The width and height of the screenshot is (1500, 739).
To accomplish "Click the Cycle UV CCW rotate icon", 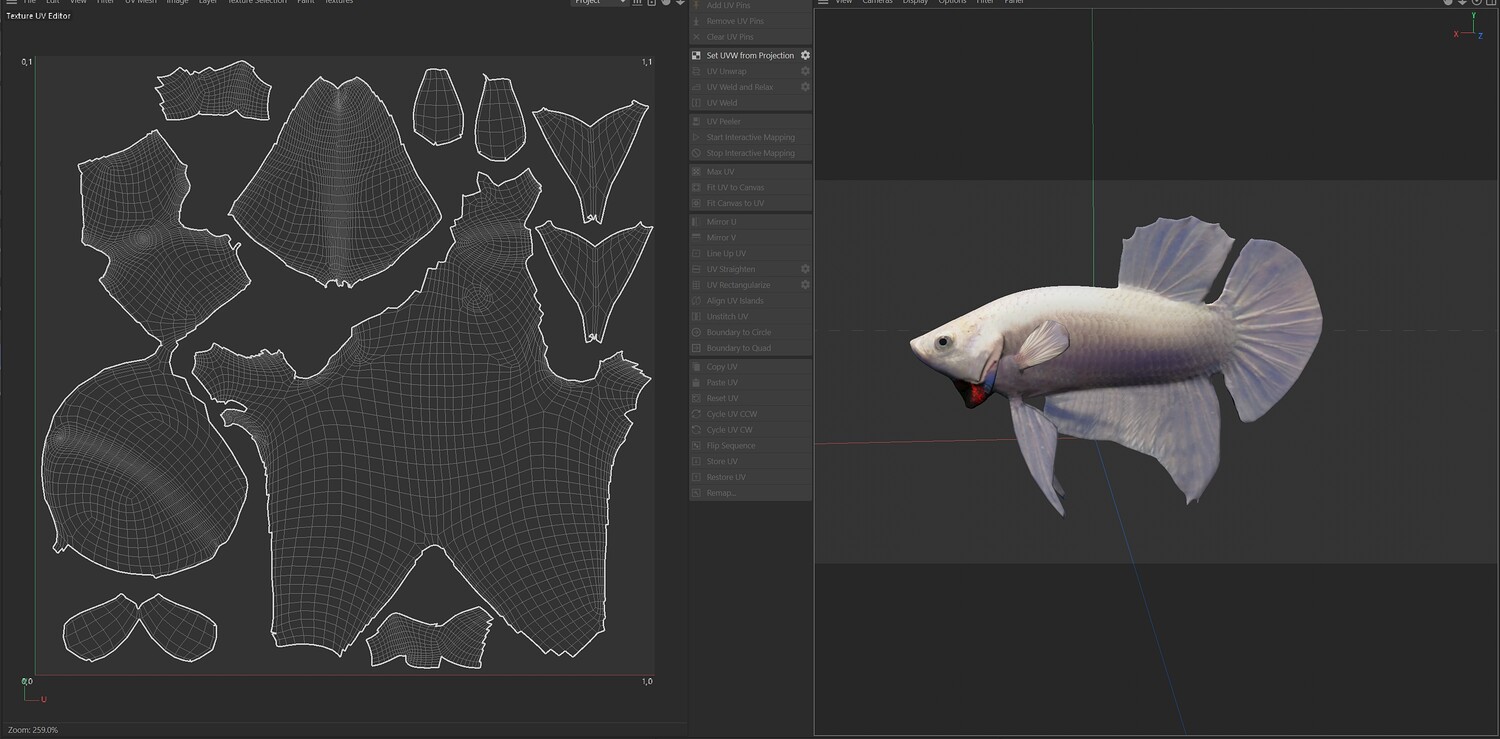I will (x=696, y=414).
